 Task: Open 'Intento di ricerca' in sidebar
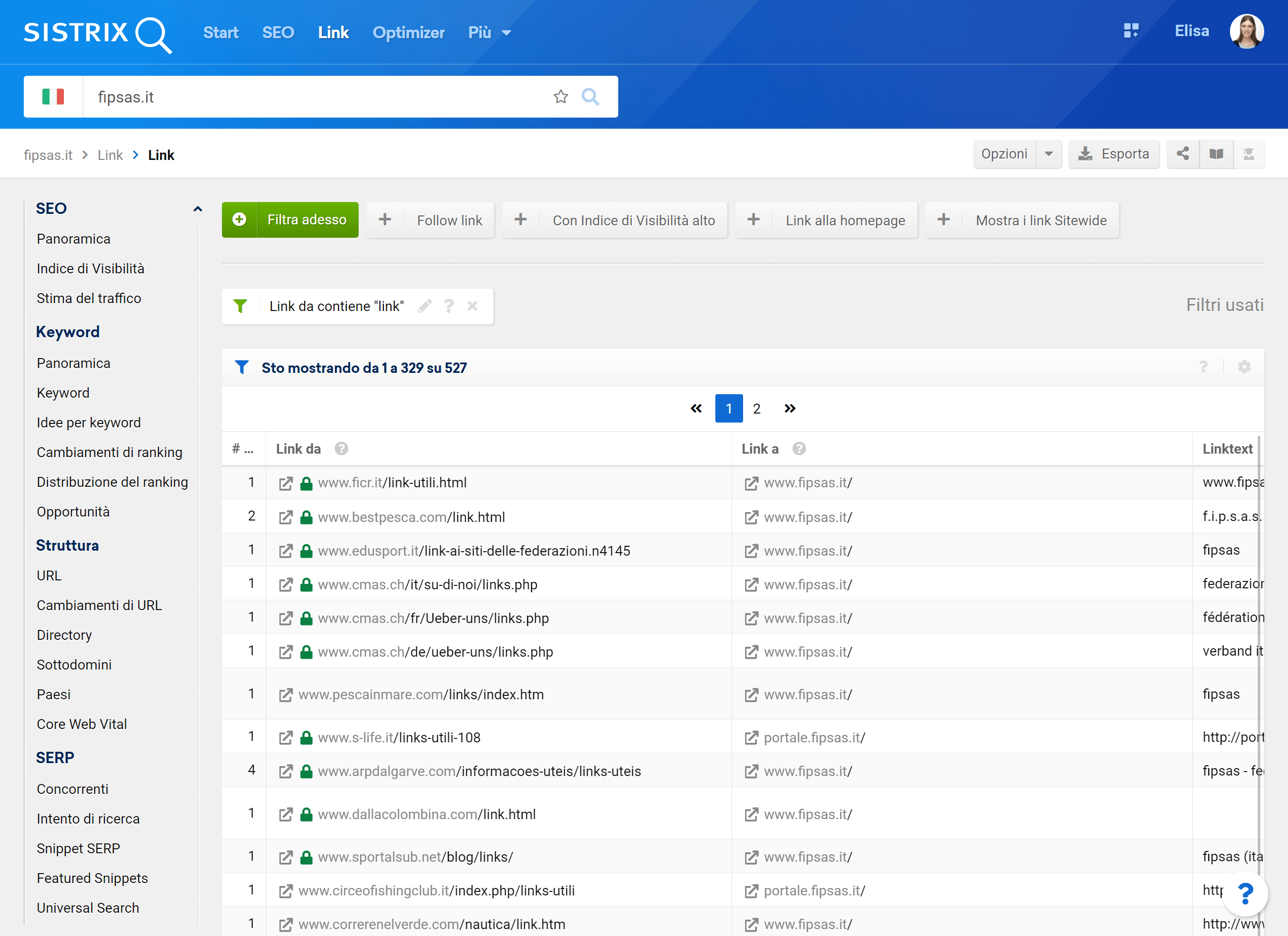click(88, 819)
